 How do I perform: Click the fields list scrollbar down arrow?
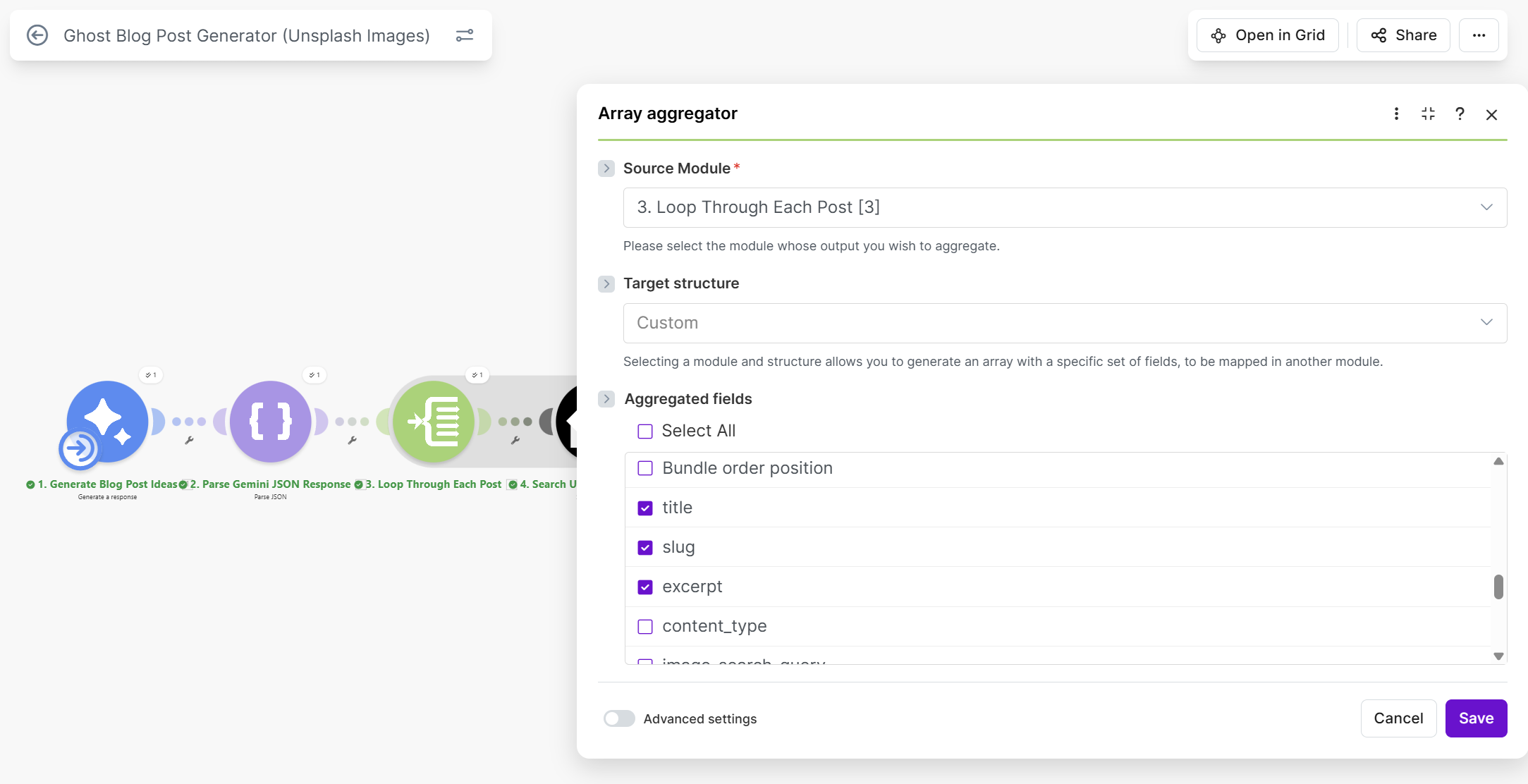click(x=1498, y=656)
